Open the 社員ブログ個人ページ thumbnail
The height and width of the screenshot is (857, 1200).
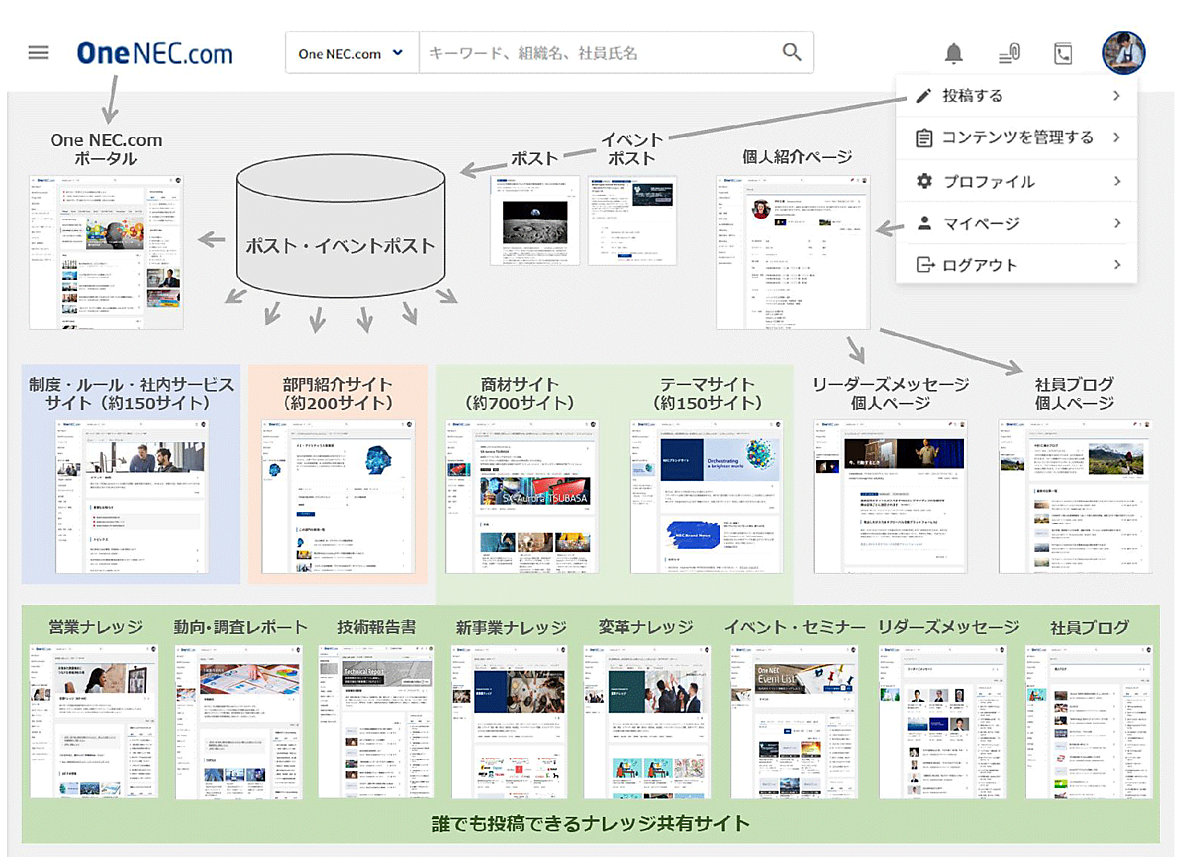1075,496
